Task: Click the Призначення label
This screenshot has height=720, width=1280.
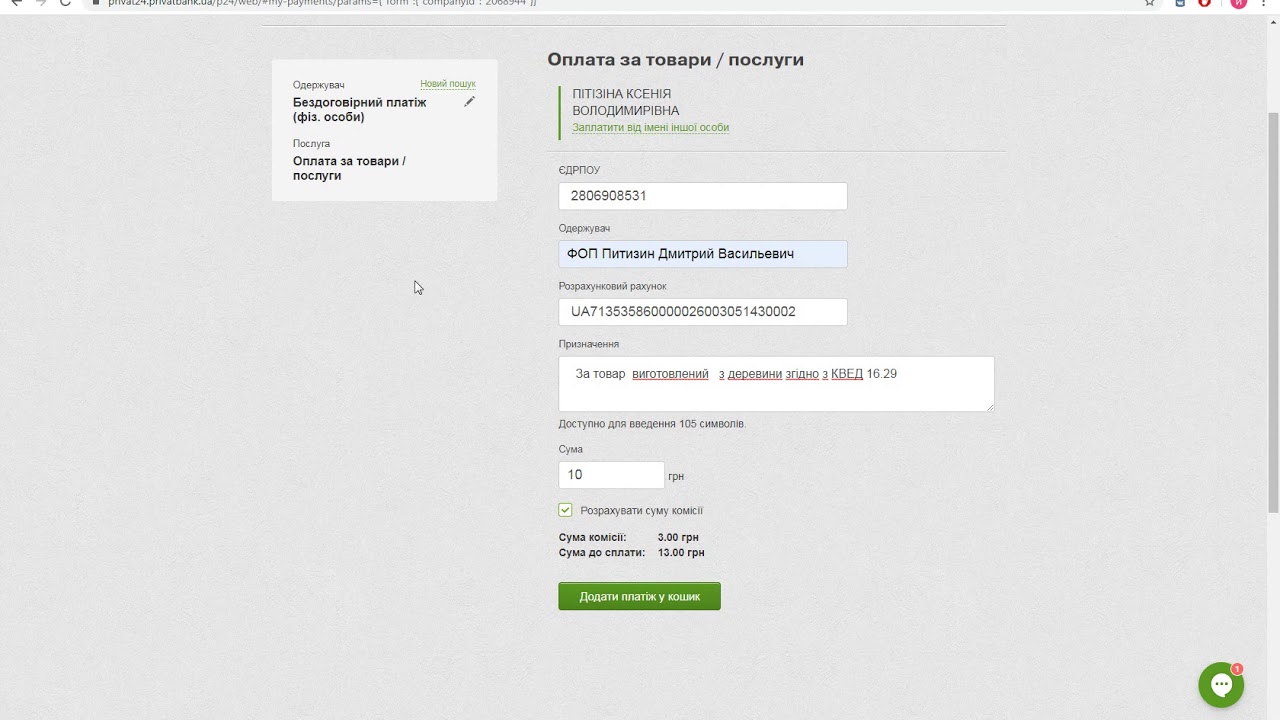Action: [x=588, y=344]
